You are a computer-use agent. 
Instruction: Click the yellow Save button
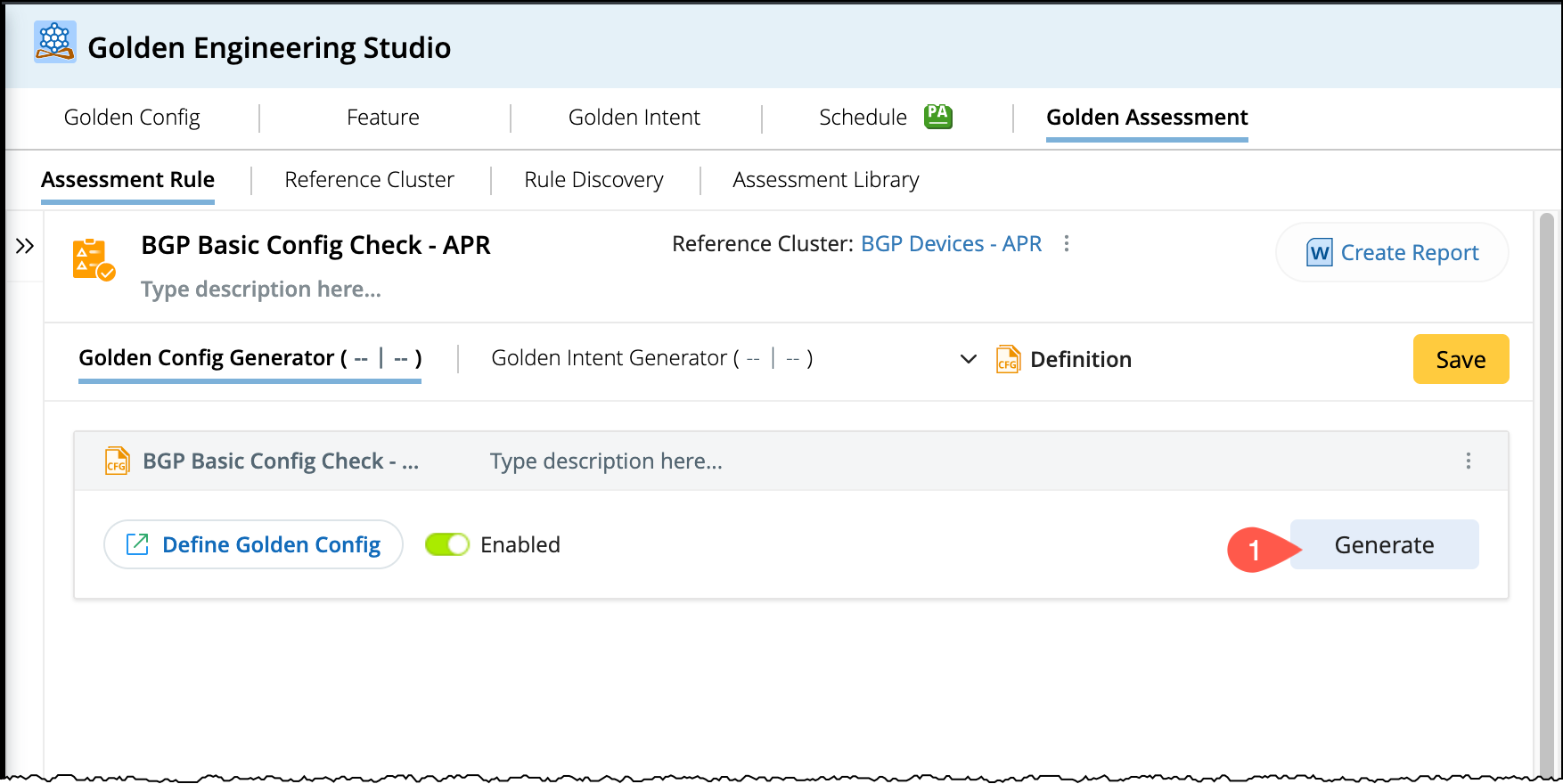click(1460, 359)
